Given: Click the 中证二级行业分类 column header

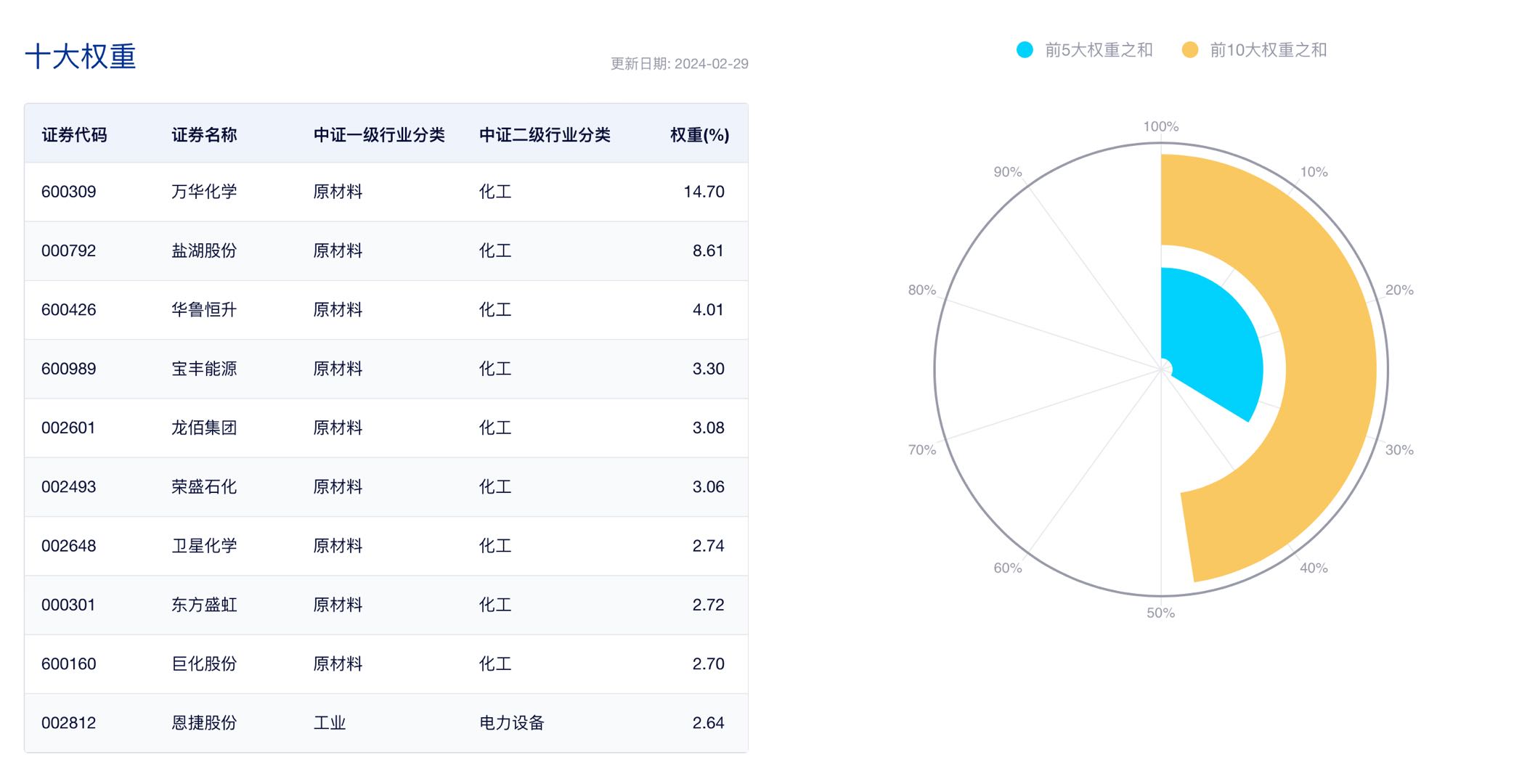Looking at the screenshot, I should pos(544,135).
